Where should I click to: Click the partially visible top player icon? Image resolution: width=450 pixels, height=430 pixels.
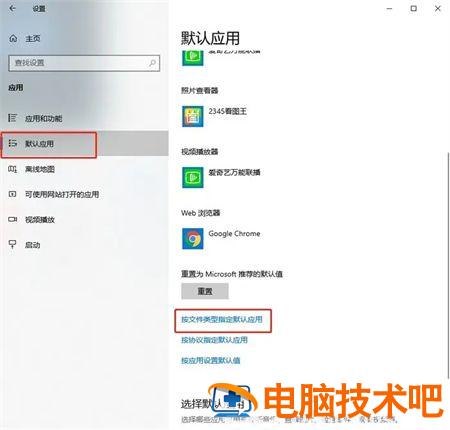[x=193, y=58]
